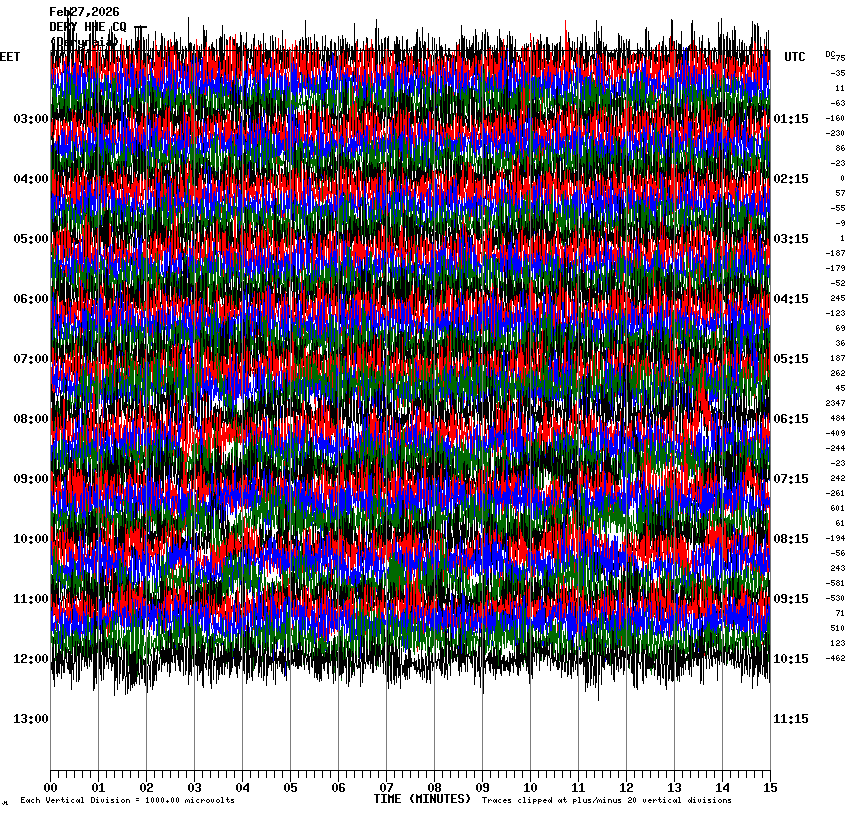Select the 09:00 EET row label
The width and height of the screenshot is (850, 814).
coord(30,479)
